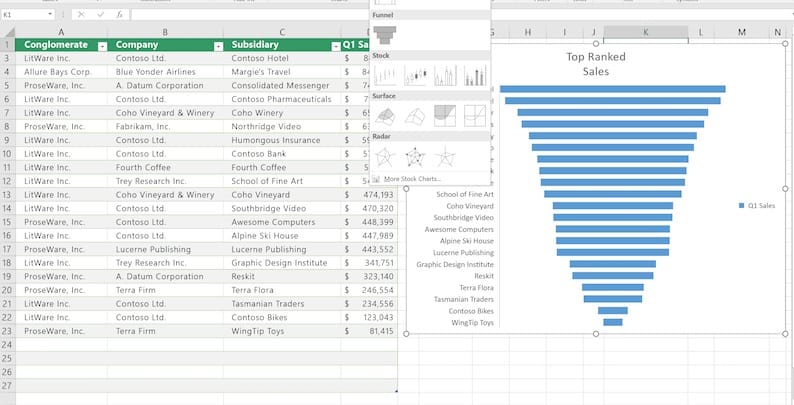The image size is (794, 405).
Task: Open Insert Function fx button
Action: pyautogui.click(x=120, y=15)
